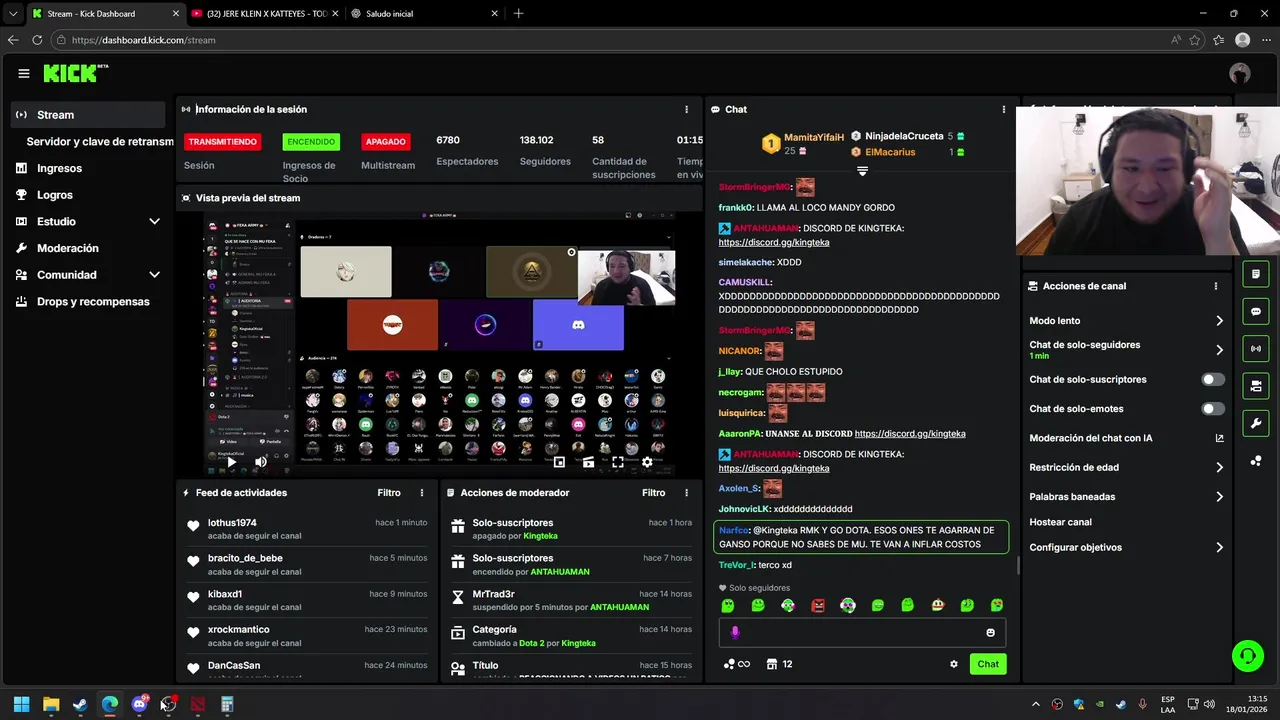Open Filtro in Feed de actividades
The height and width of the screenshot is (720, 1280).
point(389,493)
